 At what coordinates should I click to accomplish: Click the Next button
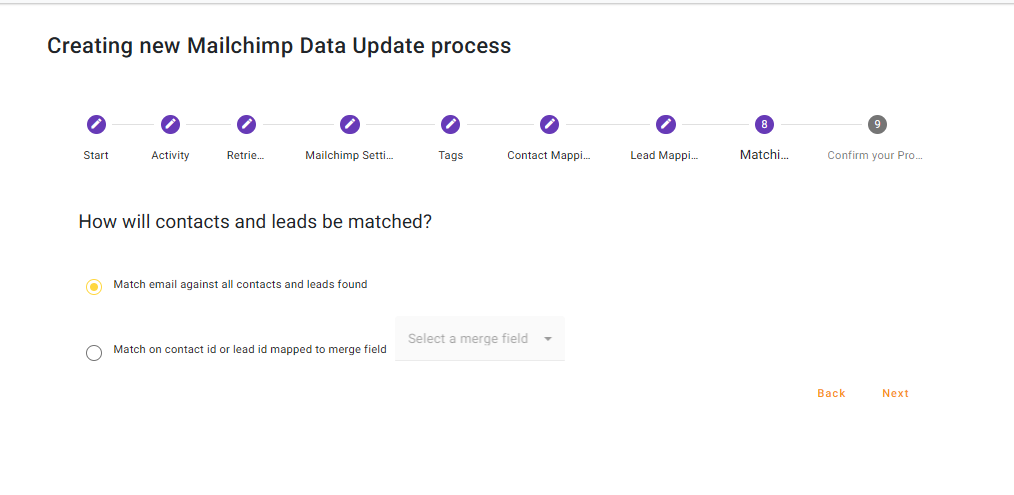click(895, 393)
